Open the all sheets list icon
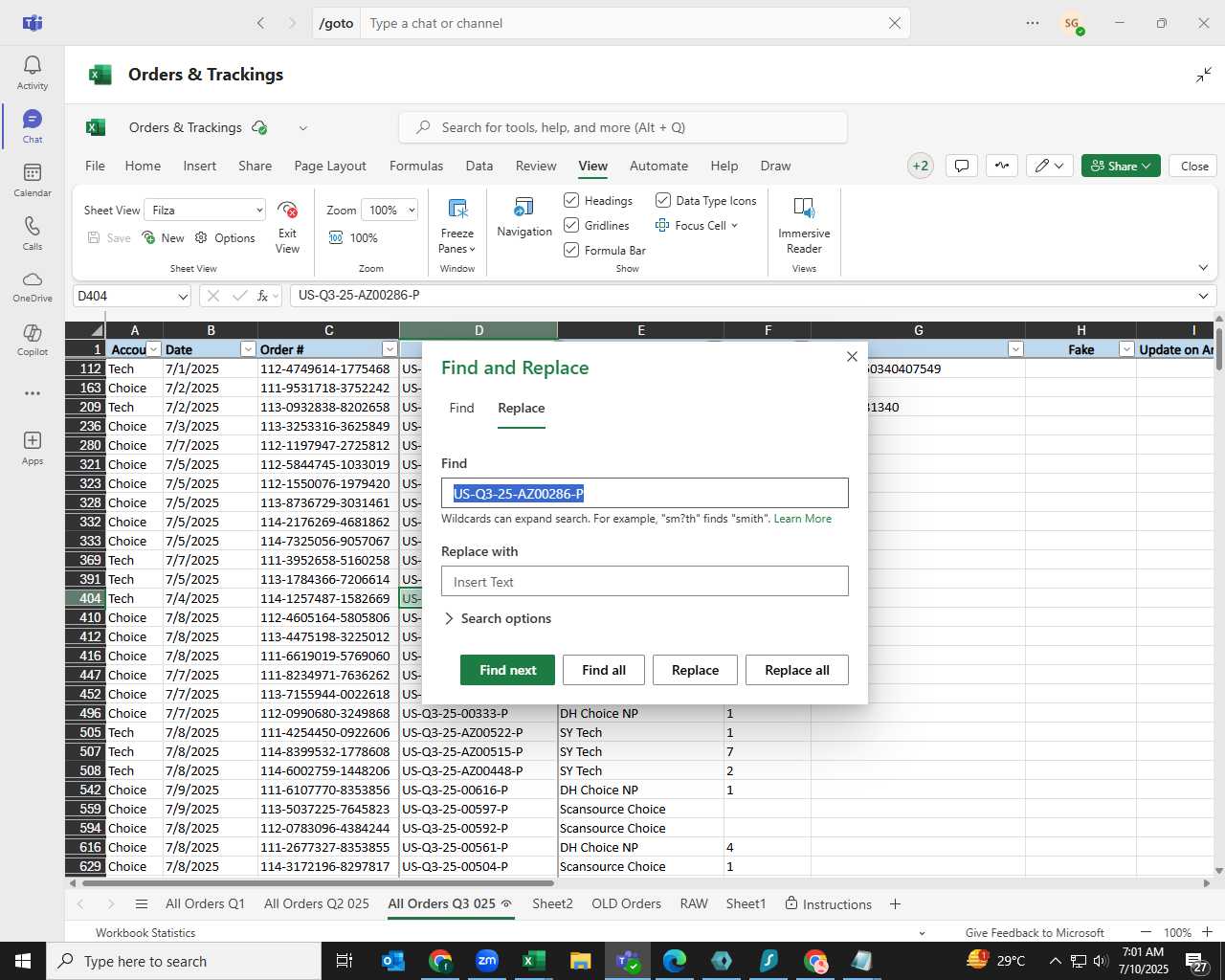This screenshot has width=1225, height=980. click(x=142, y=904)
